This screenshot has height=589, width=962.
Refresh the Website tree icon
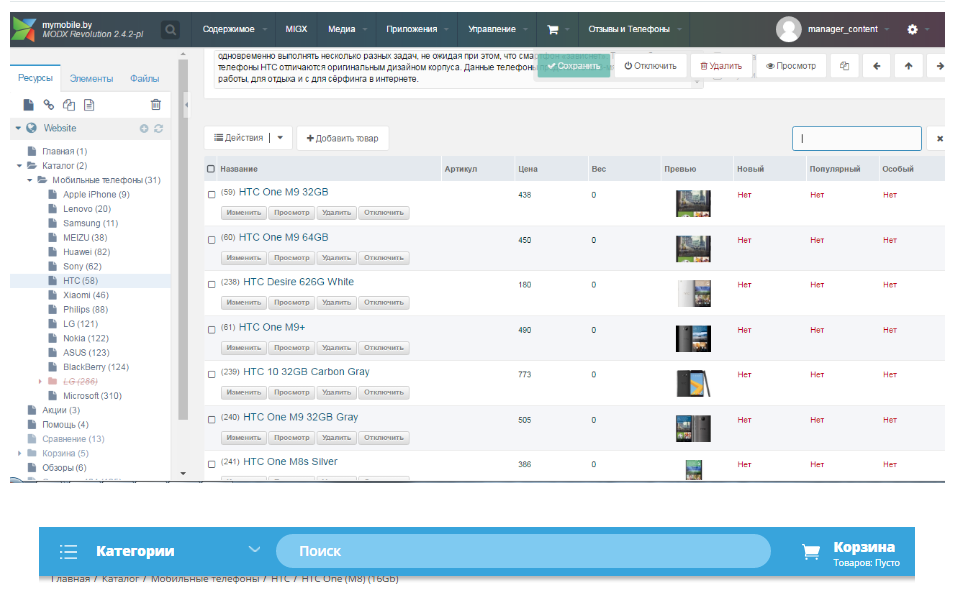click(x=158, y=128)
